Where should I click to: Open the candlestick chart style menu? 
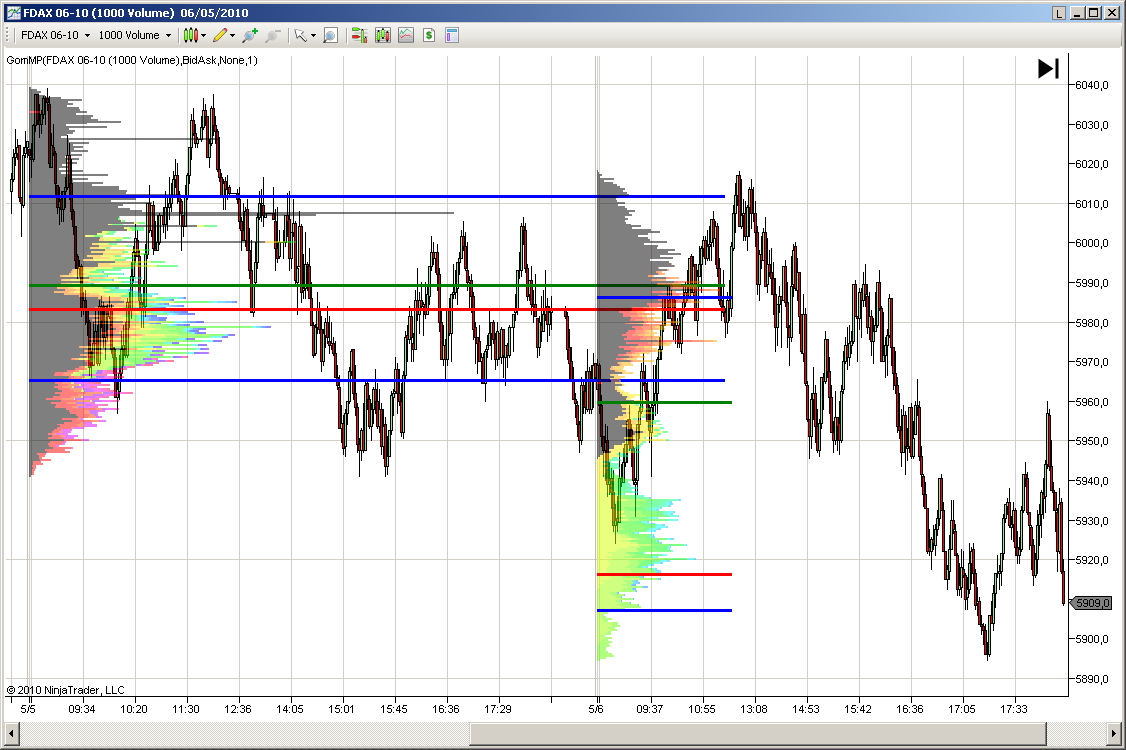(x=194, y=35)
